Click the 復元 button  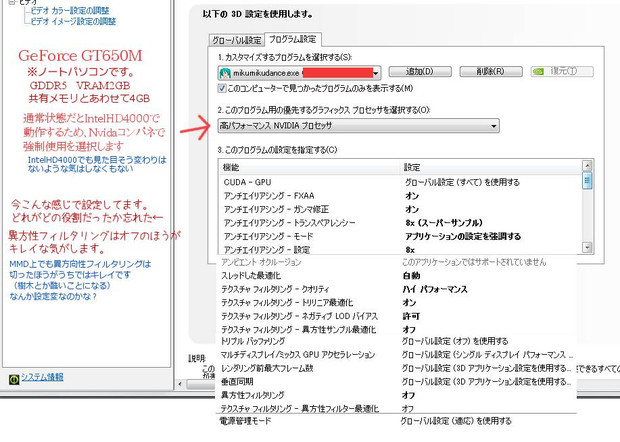562,72
